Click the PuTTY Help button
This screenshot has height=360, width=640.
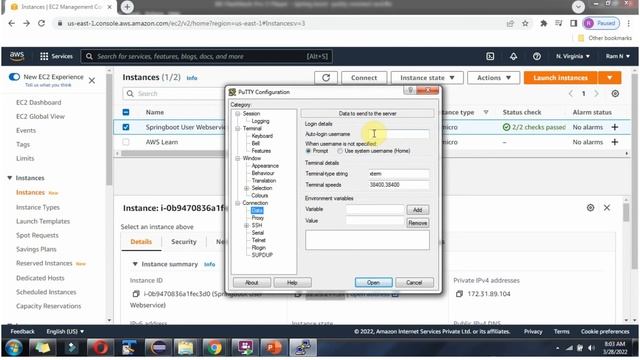point(292,282)
